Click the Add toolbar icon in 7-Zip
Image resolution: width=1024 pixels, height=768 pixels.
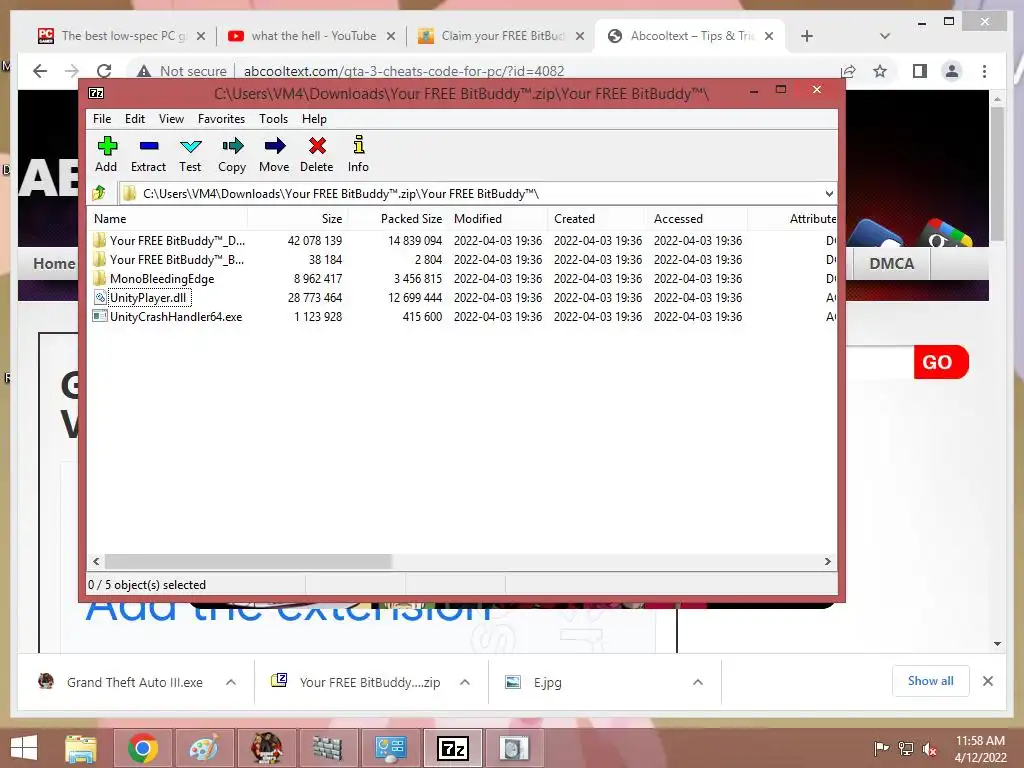106,154
